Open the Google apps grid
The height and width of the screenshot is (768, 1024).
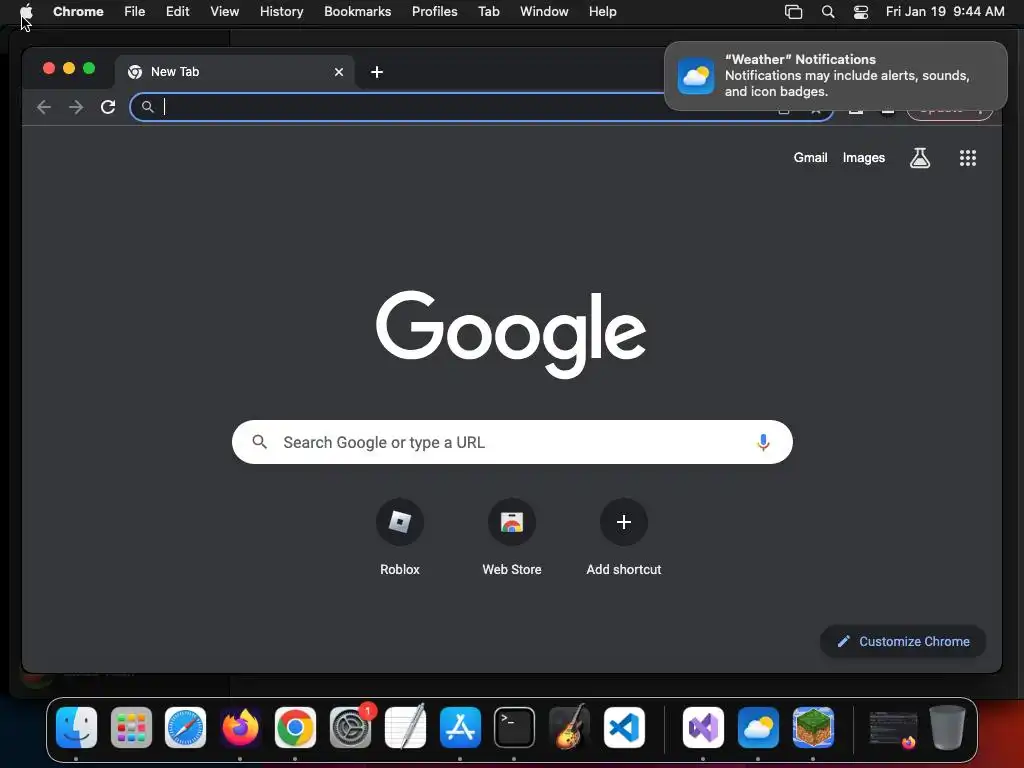click(968, 157)
